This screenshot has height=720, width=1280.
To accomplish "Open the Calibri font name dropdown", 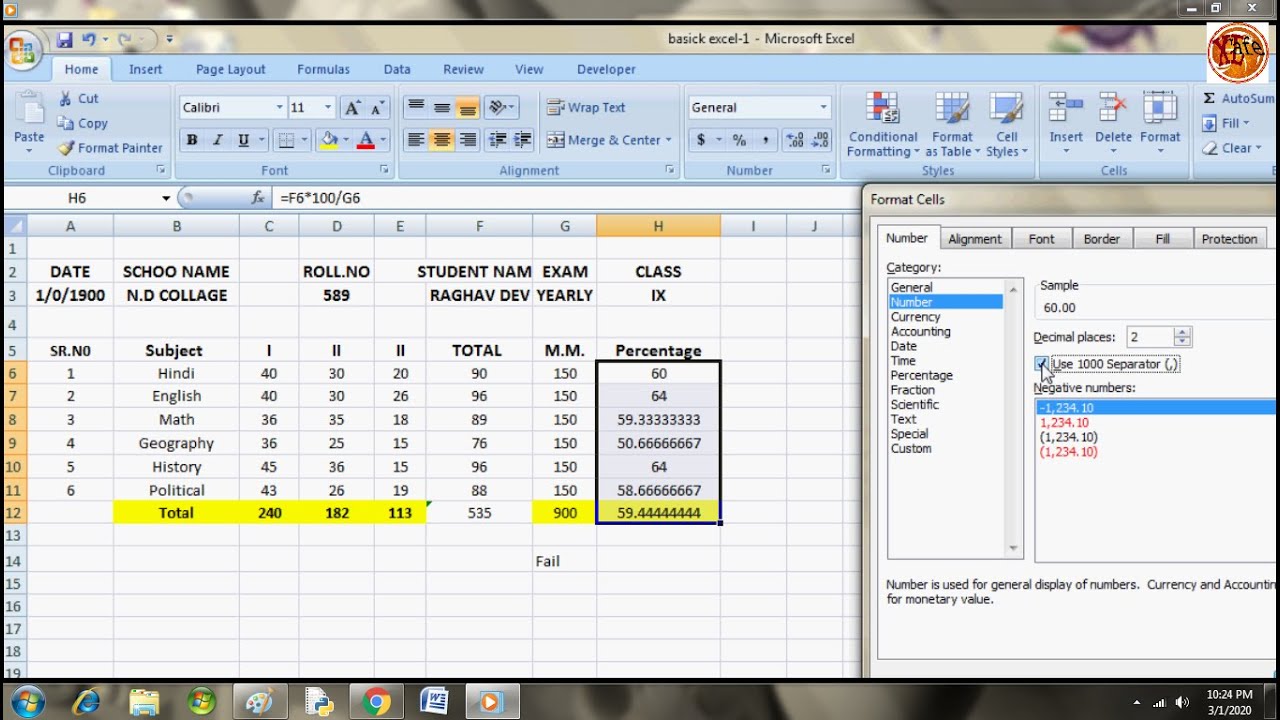I will [x=279, y=107].
